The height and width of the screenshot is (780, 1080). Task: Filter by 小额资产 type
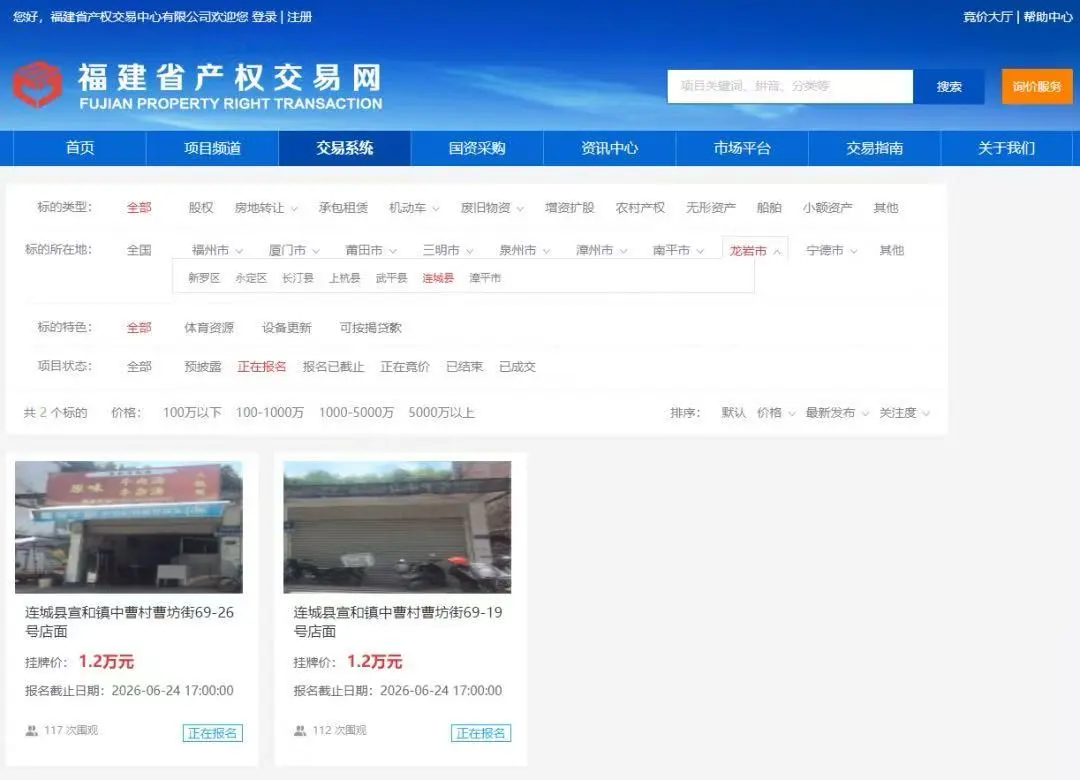pyautogui.click(x=827, y=207)
